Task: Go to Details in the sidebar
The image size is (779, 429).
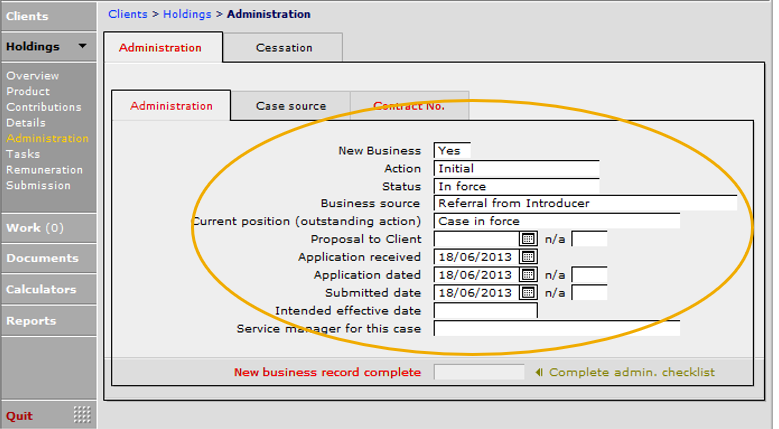Action: pos(26,123)
